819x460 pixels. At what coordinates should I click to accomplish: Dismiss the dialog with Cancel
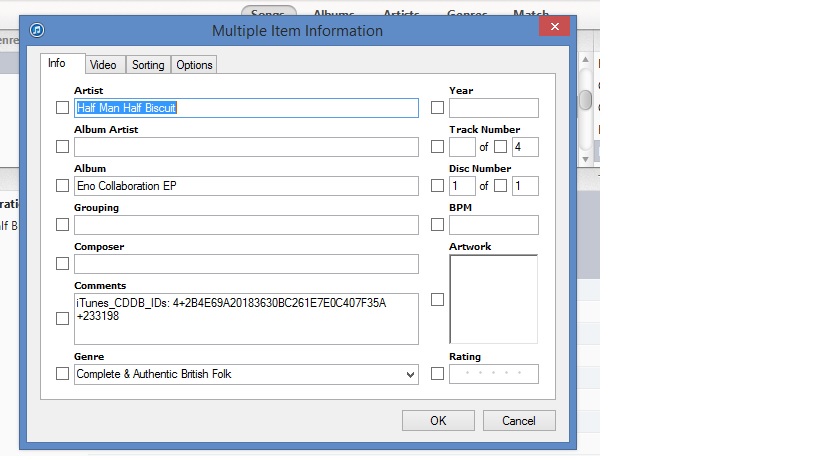pyautogui.click(x=519, y=421)
